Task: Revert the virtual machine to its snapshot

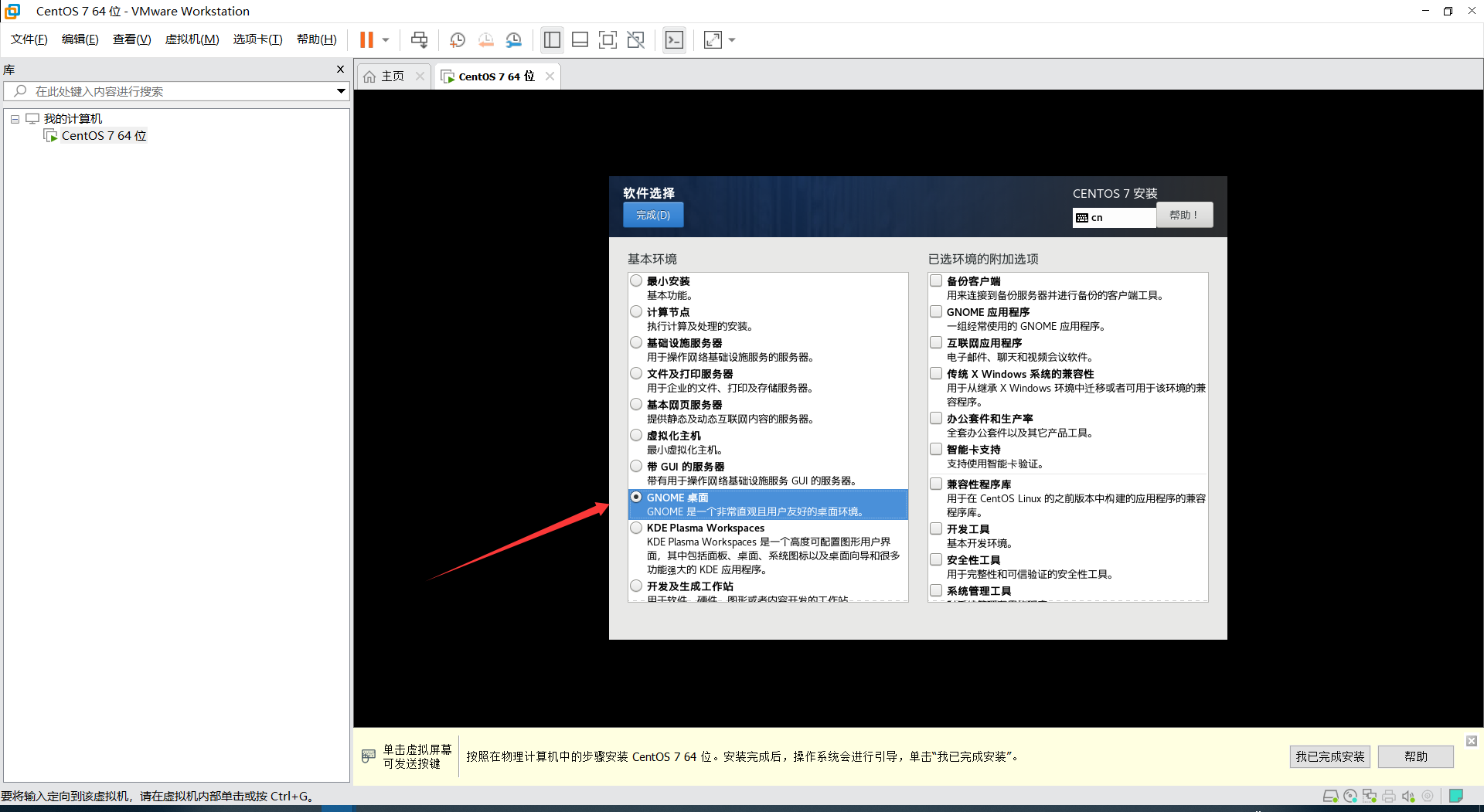Action: point(486,39)
